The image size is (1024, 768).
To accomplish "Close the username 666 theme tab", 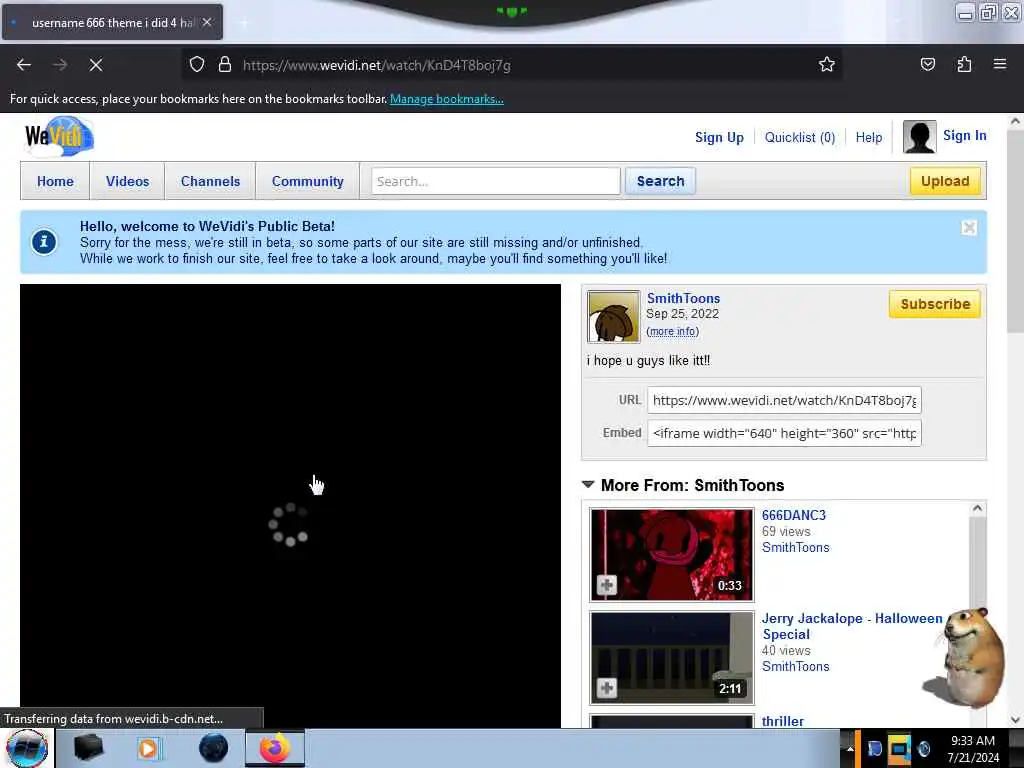I will [207, 22].
